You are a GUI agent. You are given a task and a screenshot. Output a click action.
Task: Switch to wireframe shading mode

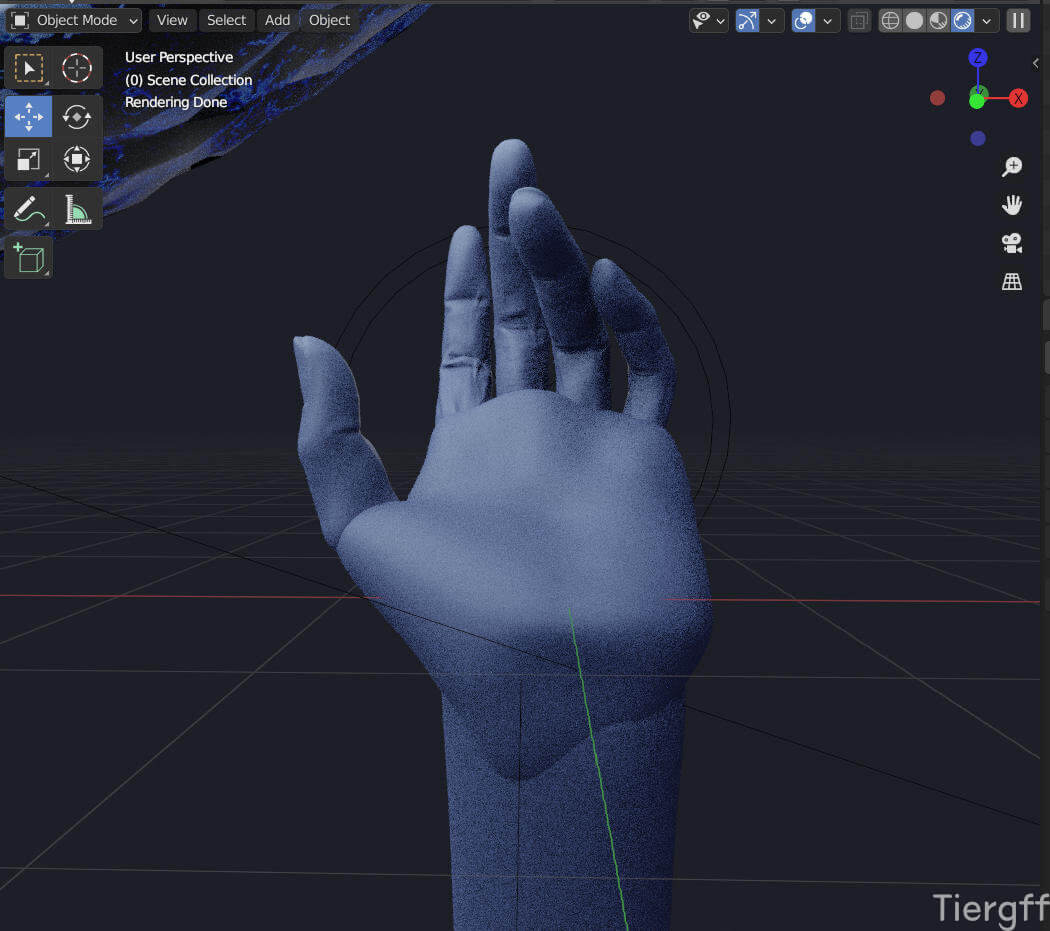[890, 20]
